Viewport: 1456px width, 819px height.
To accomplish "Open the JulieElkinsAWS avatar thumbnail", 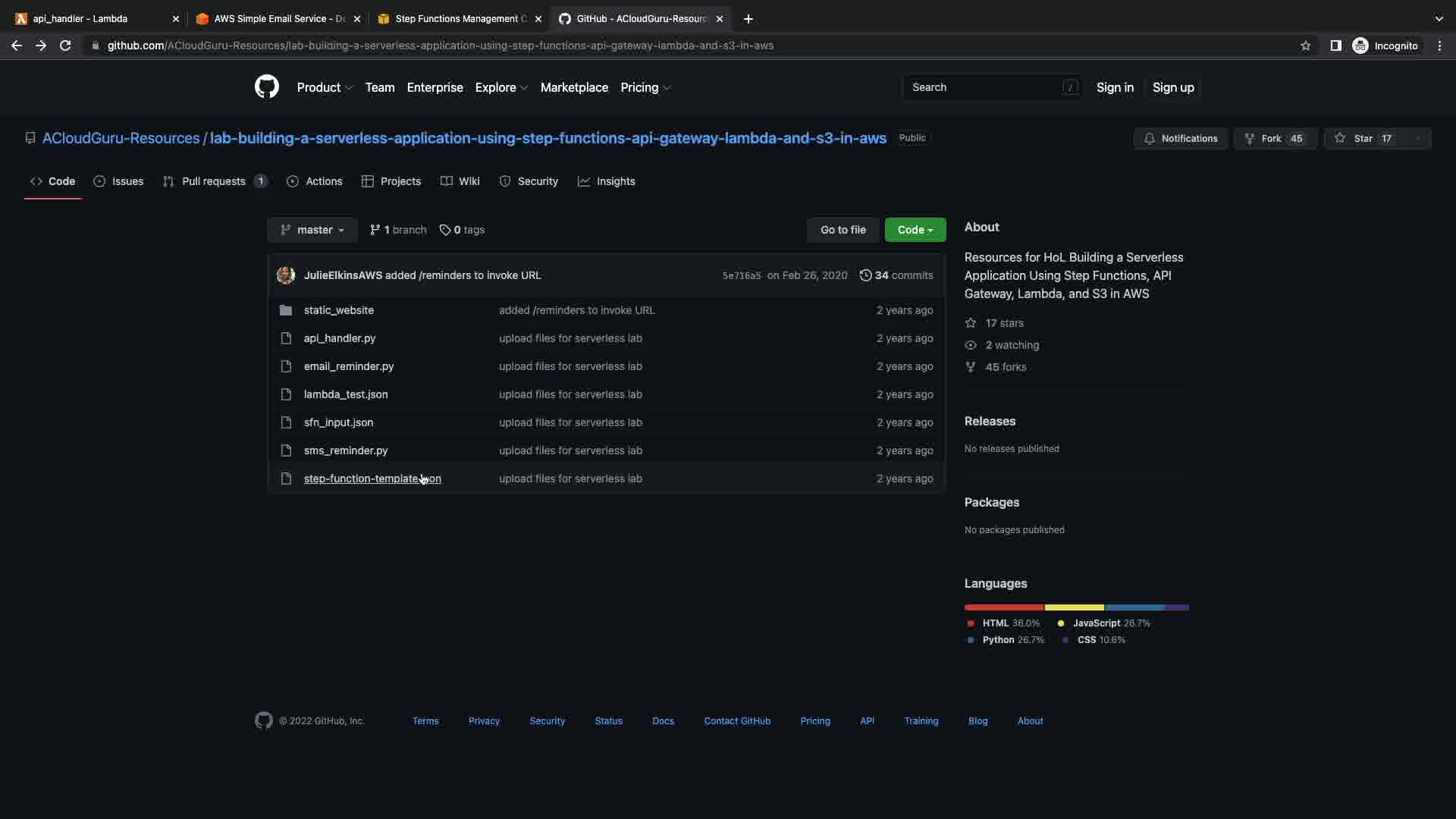I will click(286, 275).
